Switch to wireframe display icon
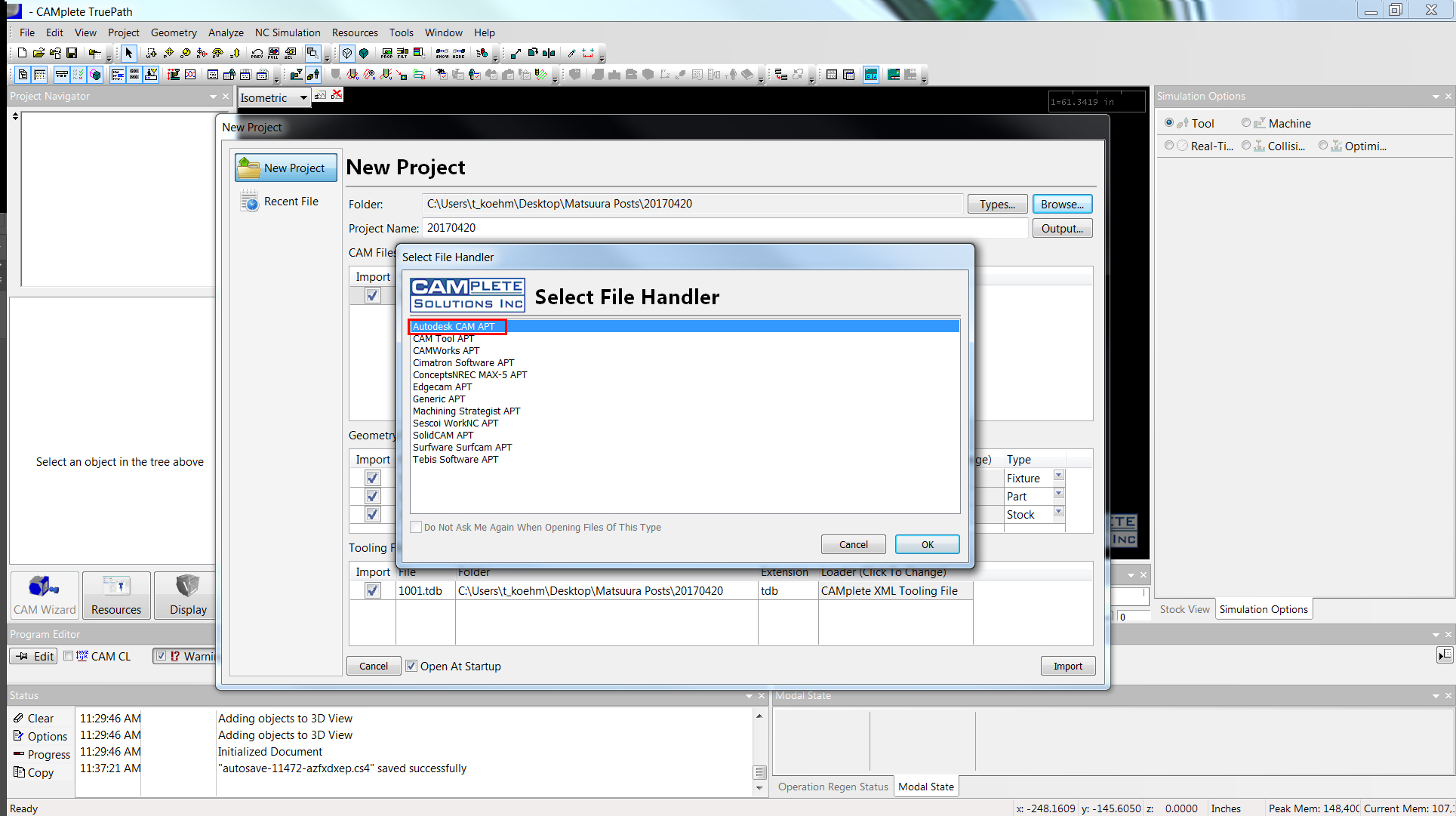The height and width of the screenshot is (816, 1456). pyautogui.click(x=347, y=53)
